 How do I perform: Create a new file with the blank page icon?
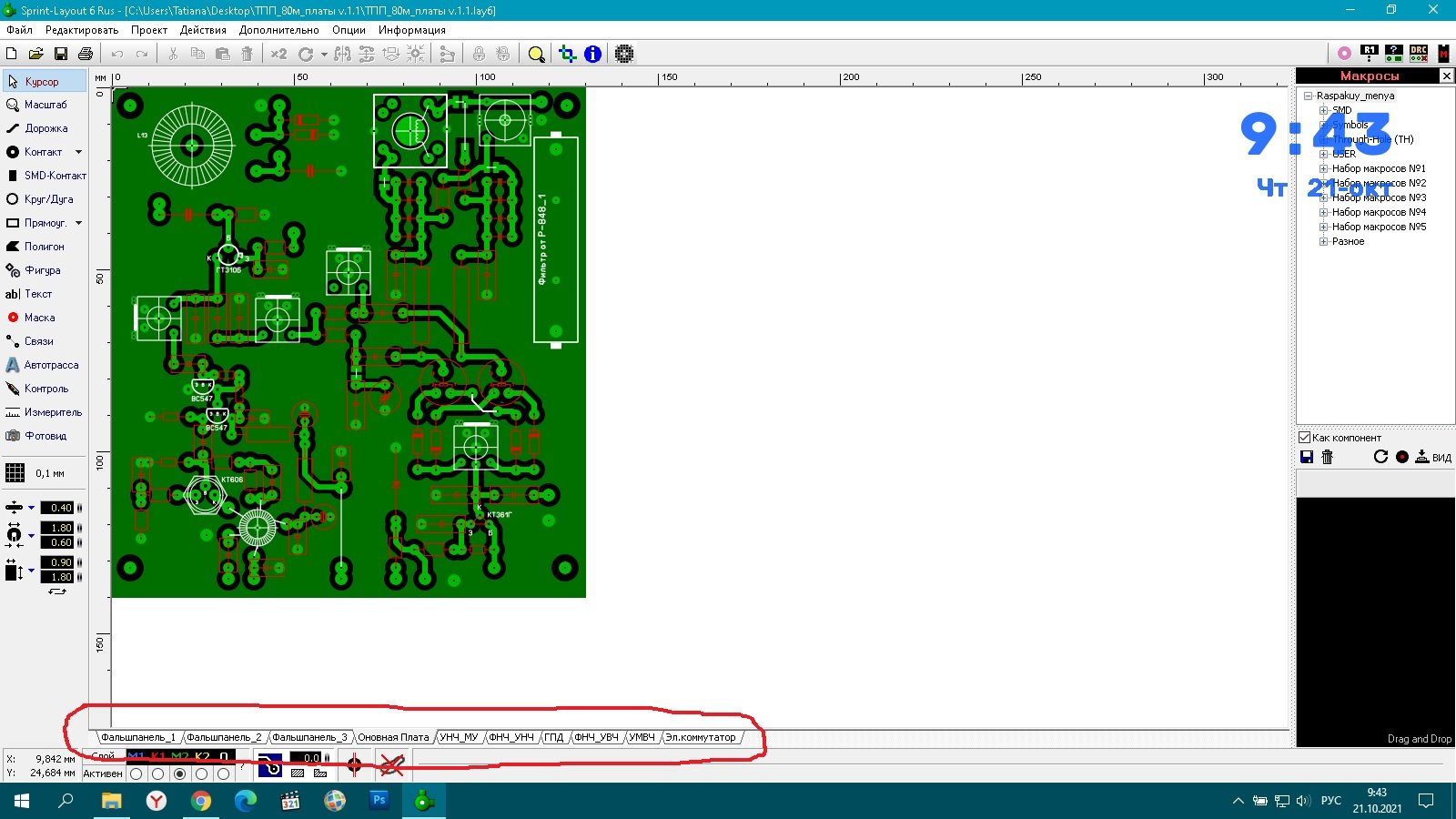12,55
